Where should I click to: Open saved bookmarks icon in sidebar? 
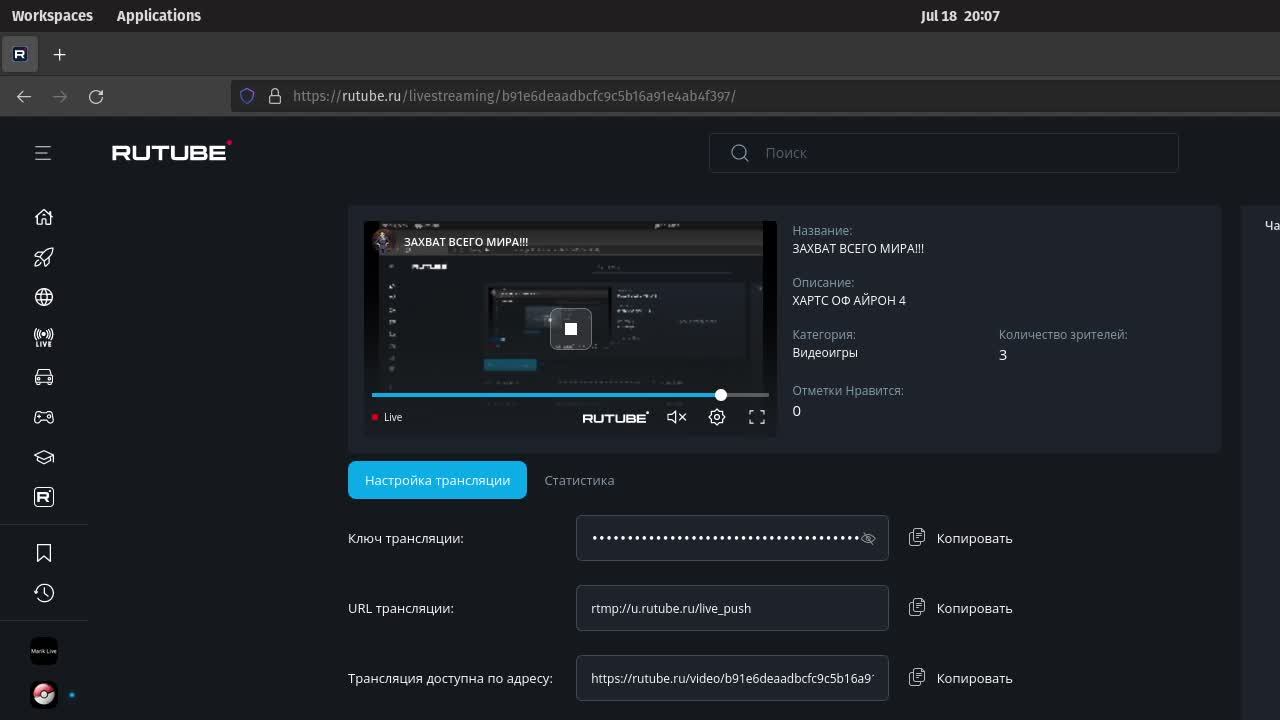click(x=44, y=553)
